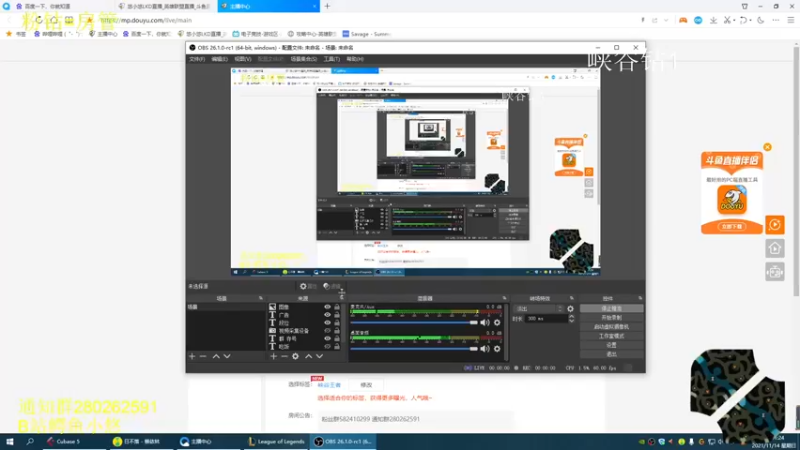
Task: Pop out the Scenes dock with its header icon
Action: point(261,298)
